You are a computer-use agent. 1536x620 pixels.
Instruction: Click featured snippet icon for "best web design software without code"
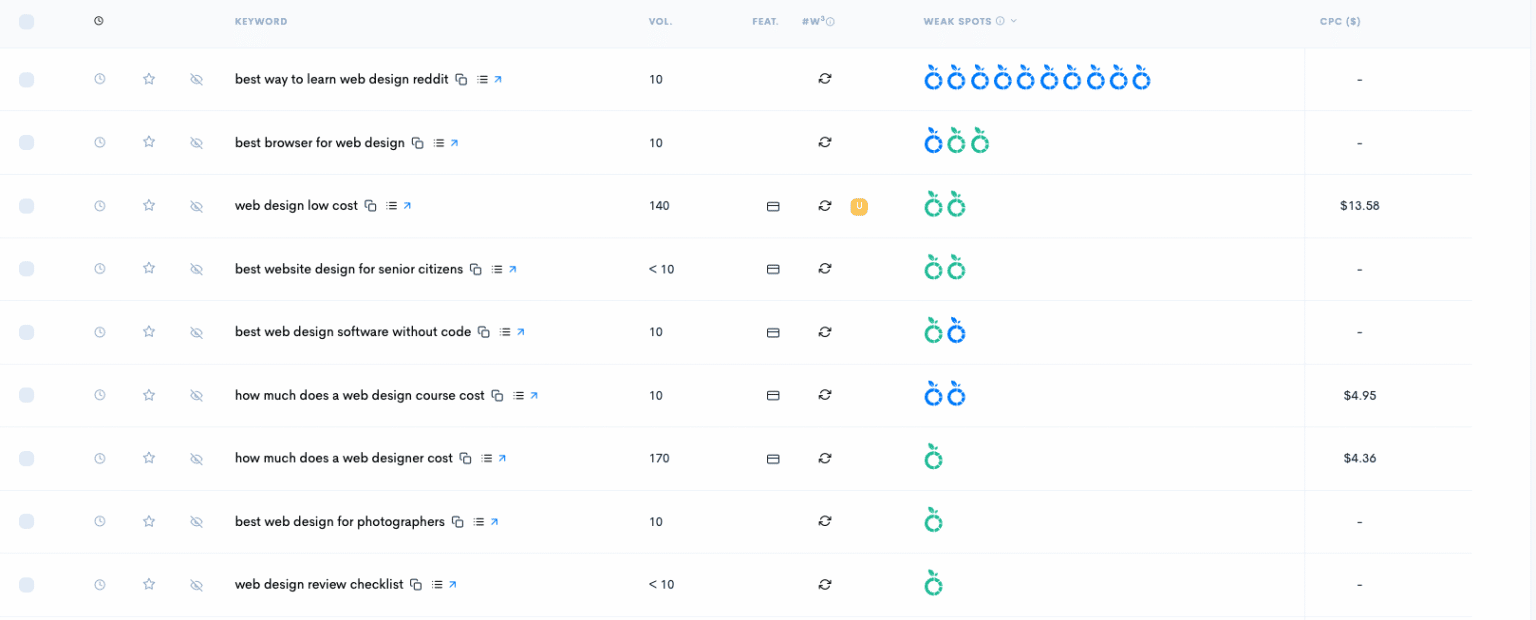773,333
